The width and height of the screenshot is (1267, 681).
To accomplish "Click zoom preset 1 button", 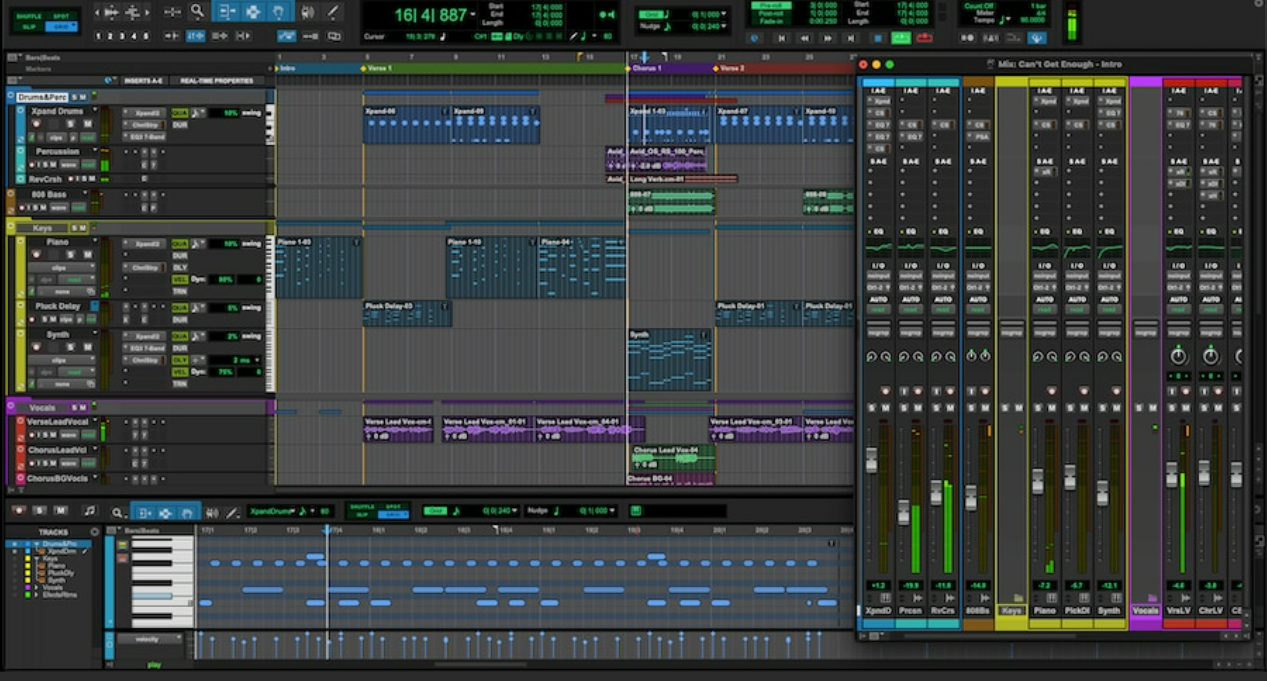I will (x=98, y=36).
